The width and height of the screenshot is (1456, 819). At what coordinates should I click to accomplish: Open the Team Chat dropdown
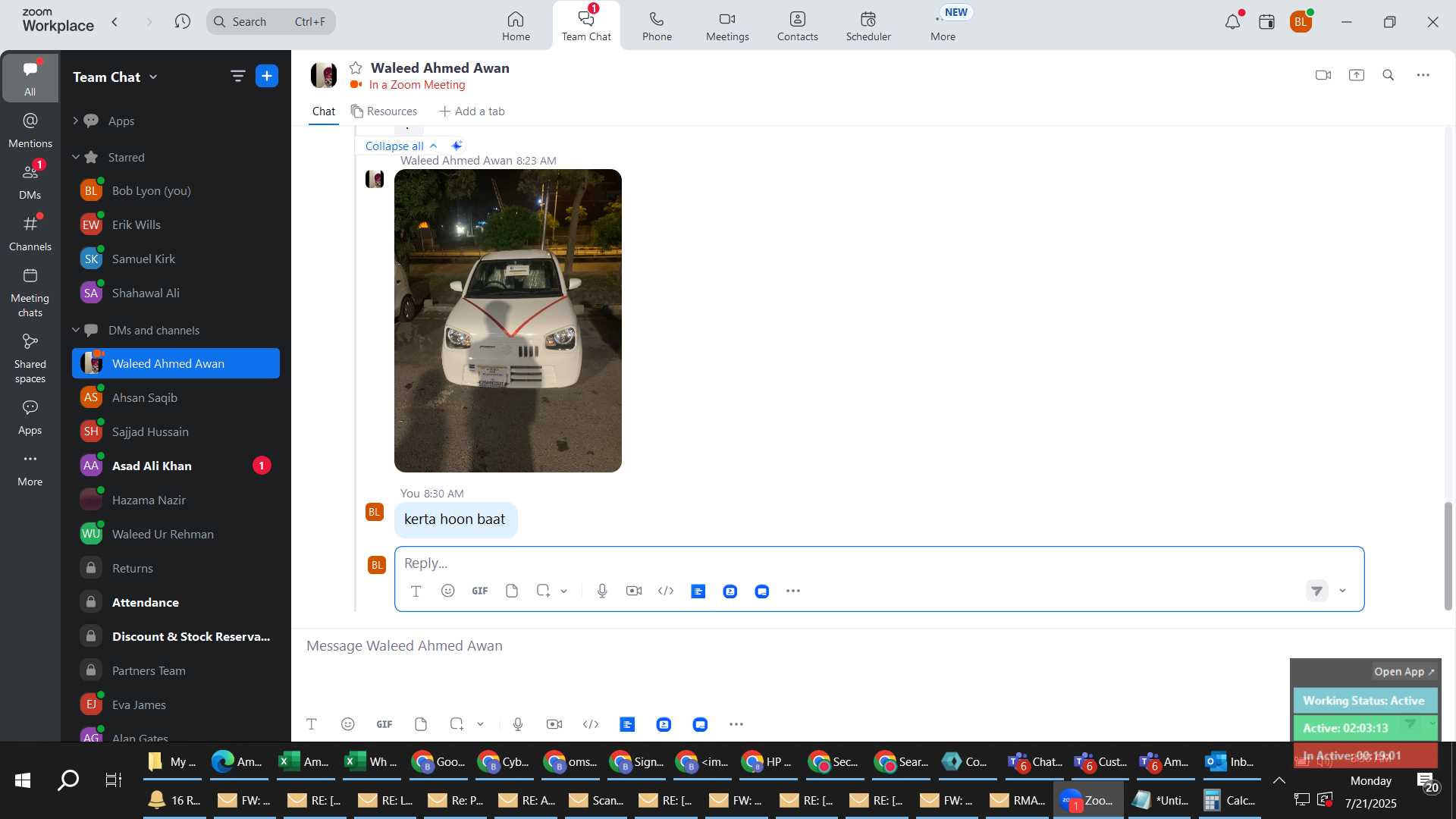115,77
